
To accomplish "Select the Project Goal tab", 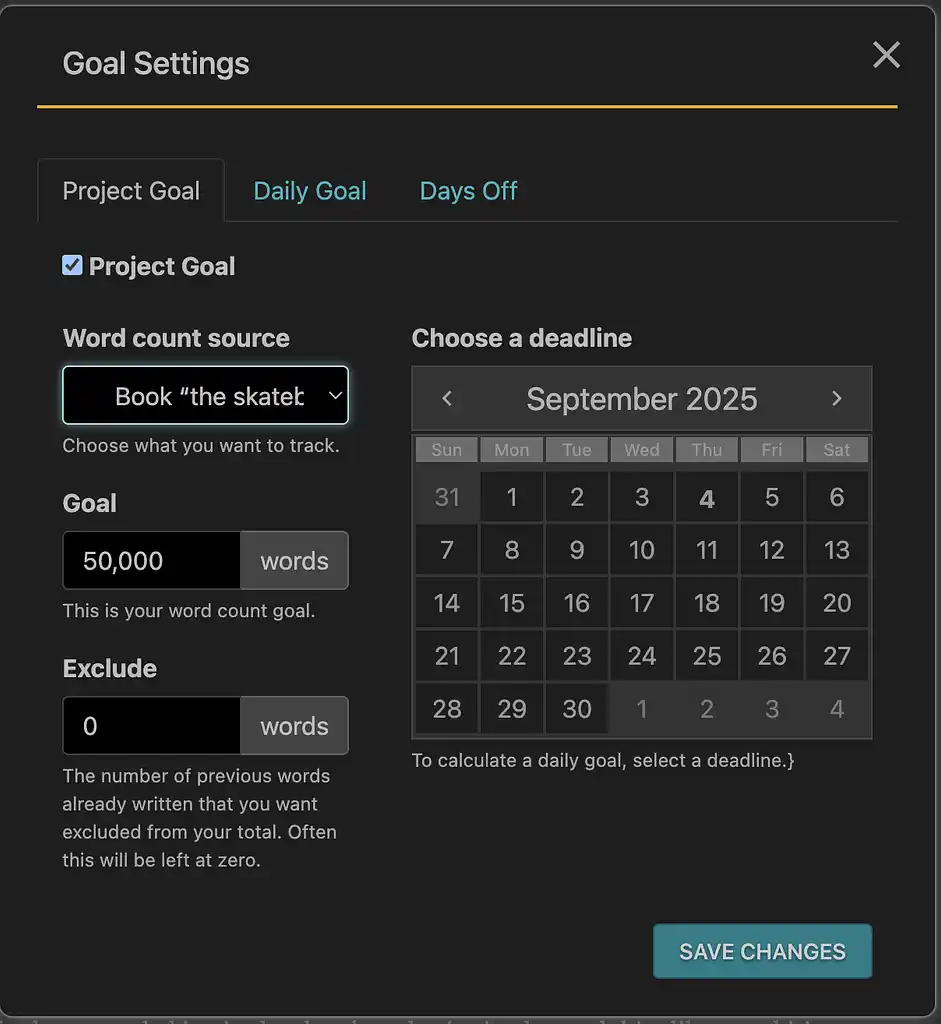I will point(131,191).
